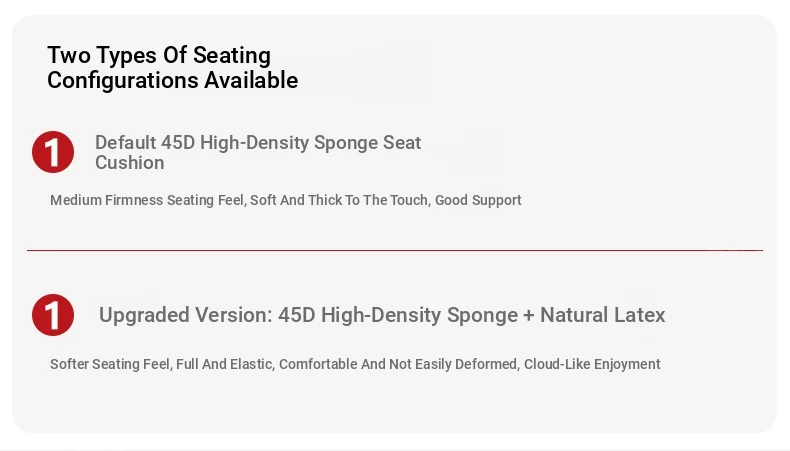Click 'Medium Firmness Seating Feel' phrase
This screenshot has width=790, height=451.
pos(146,200)
